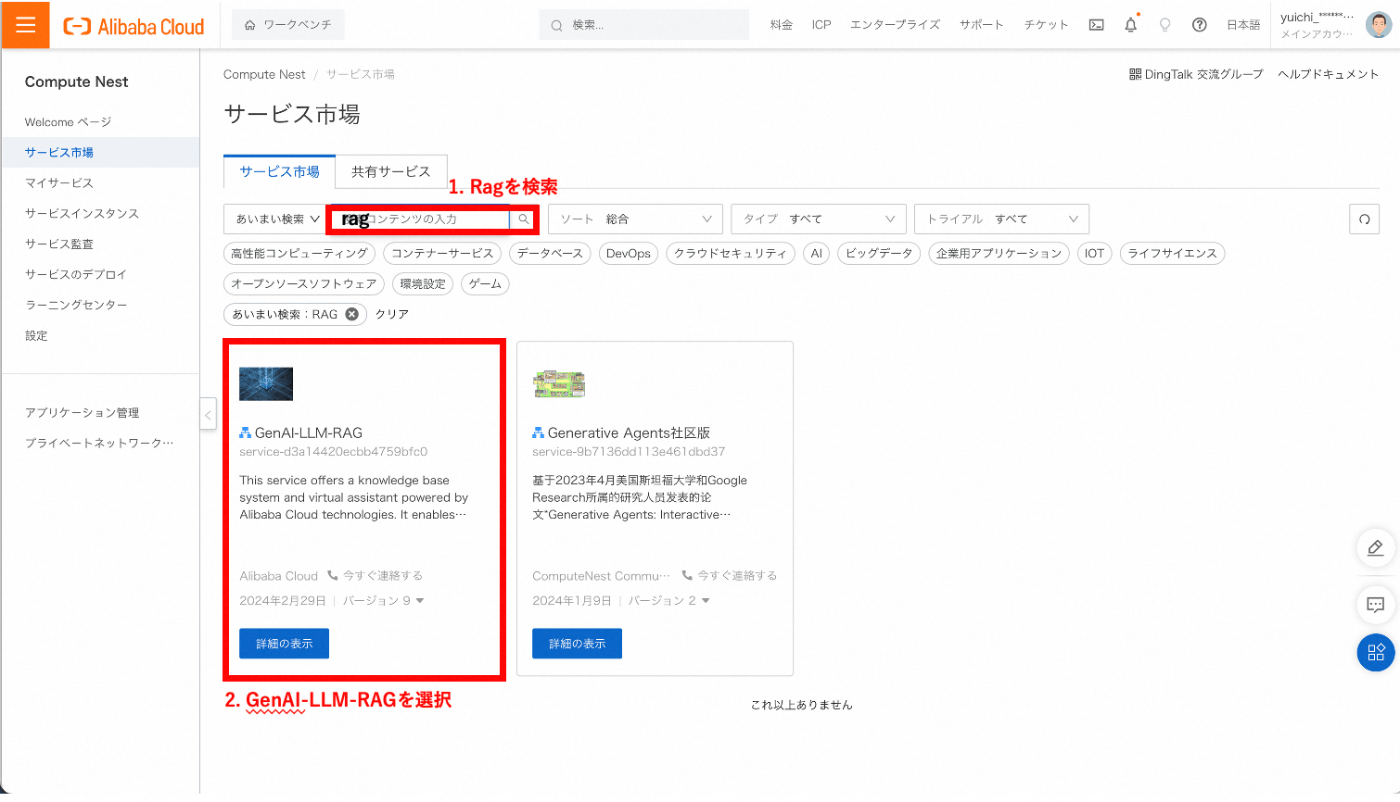1400x802 pixels.
Task: Expand バージョン 2 version selector
Action: click(x=668, y=601)
